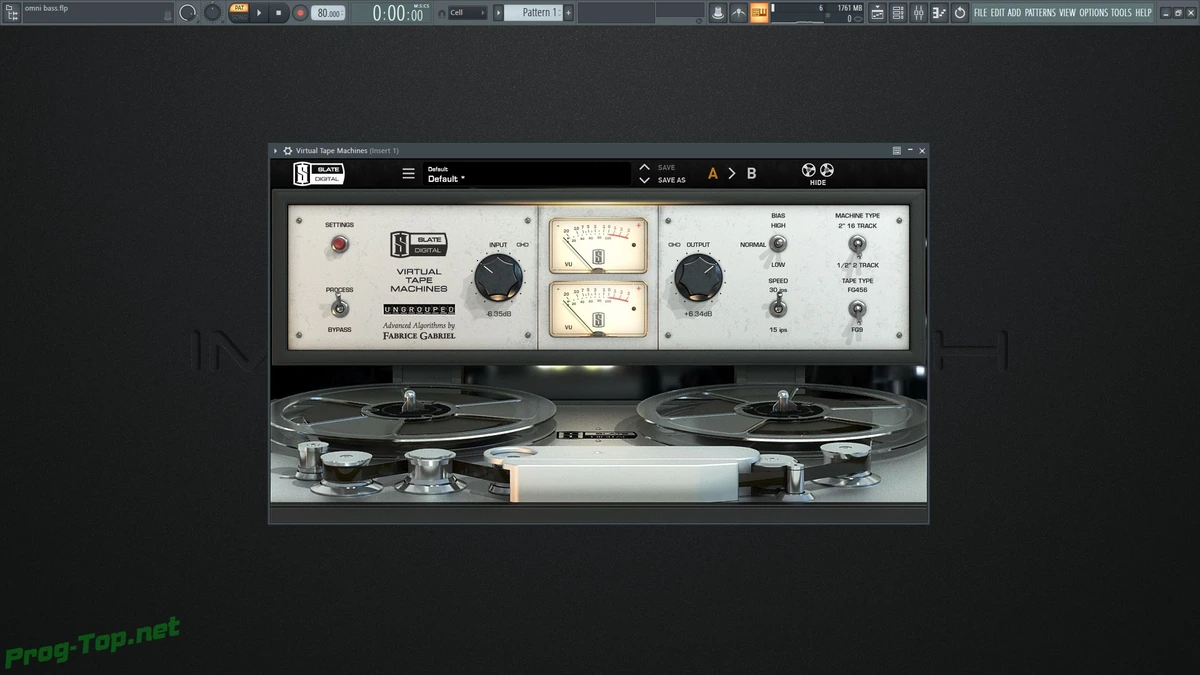The height and width of the screenshot is (675, 1200).
Task: Flip the SPEED 30/15 ips switch
Action: pyautogui.click(x=778, y=309)
